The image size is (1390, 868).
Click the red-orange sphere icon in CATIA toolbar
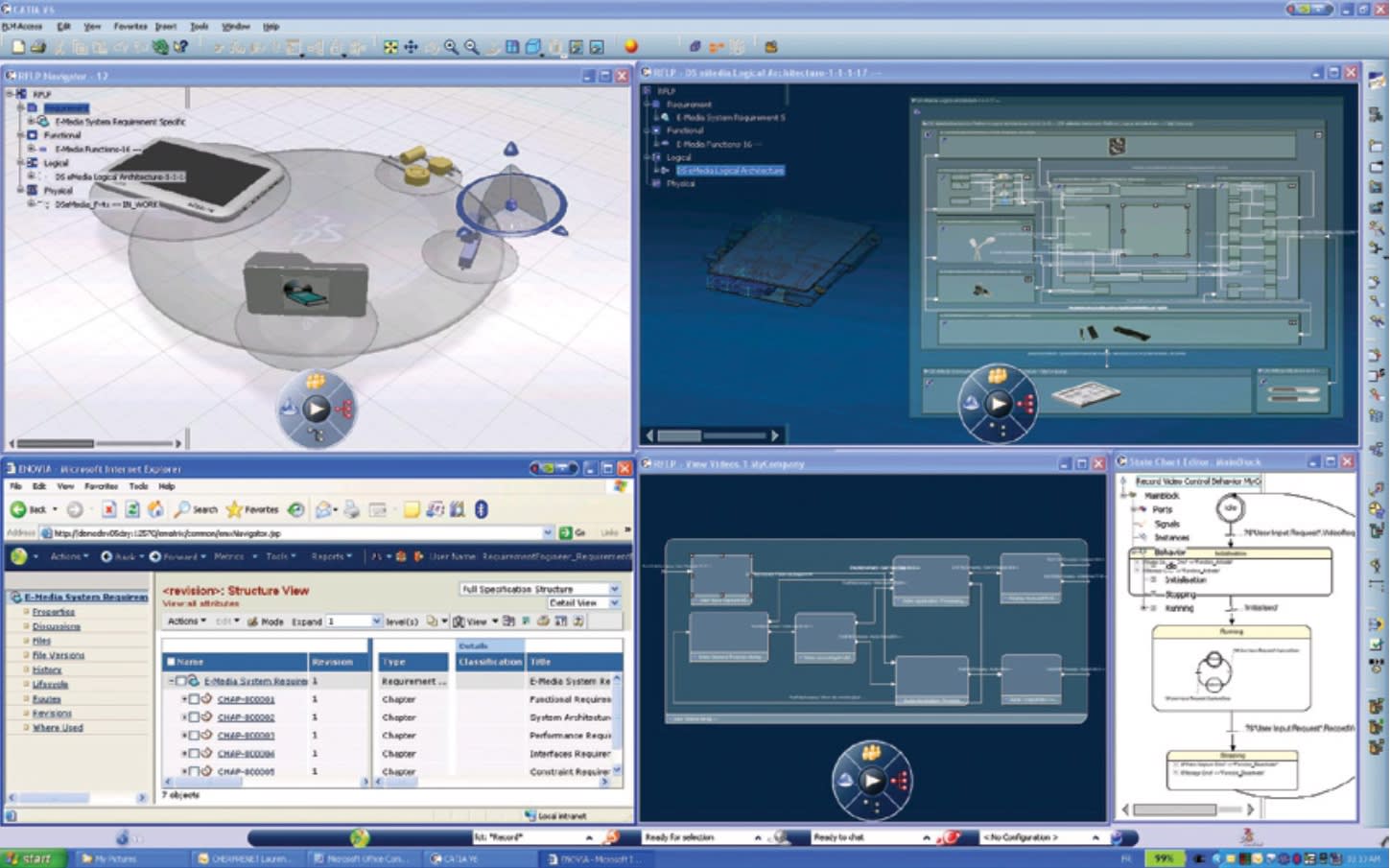pos(630,45)
